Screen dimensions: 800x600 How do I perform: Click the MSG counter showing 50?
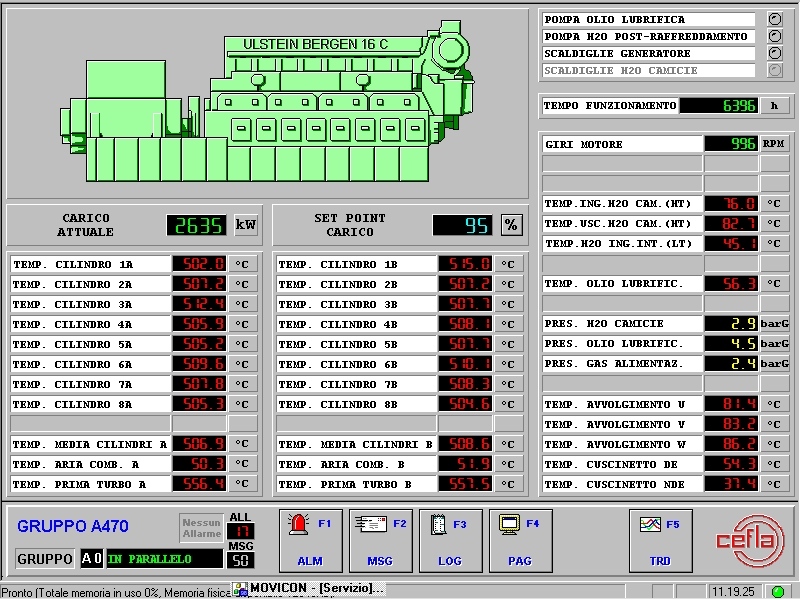coord(240,560)
